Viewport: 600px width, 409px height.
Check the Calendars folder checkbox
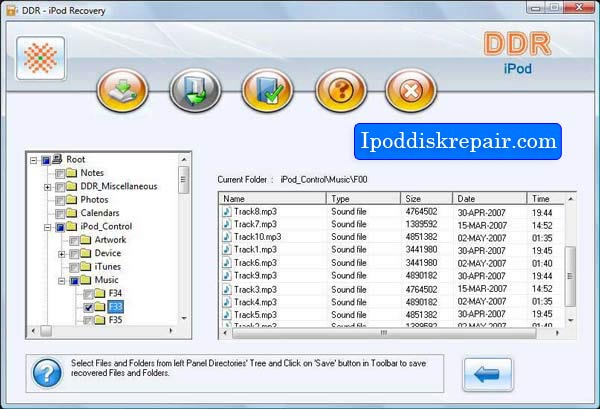(x=60, y=214)
